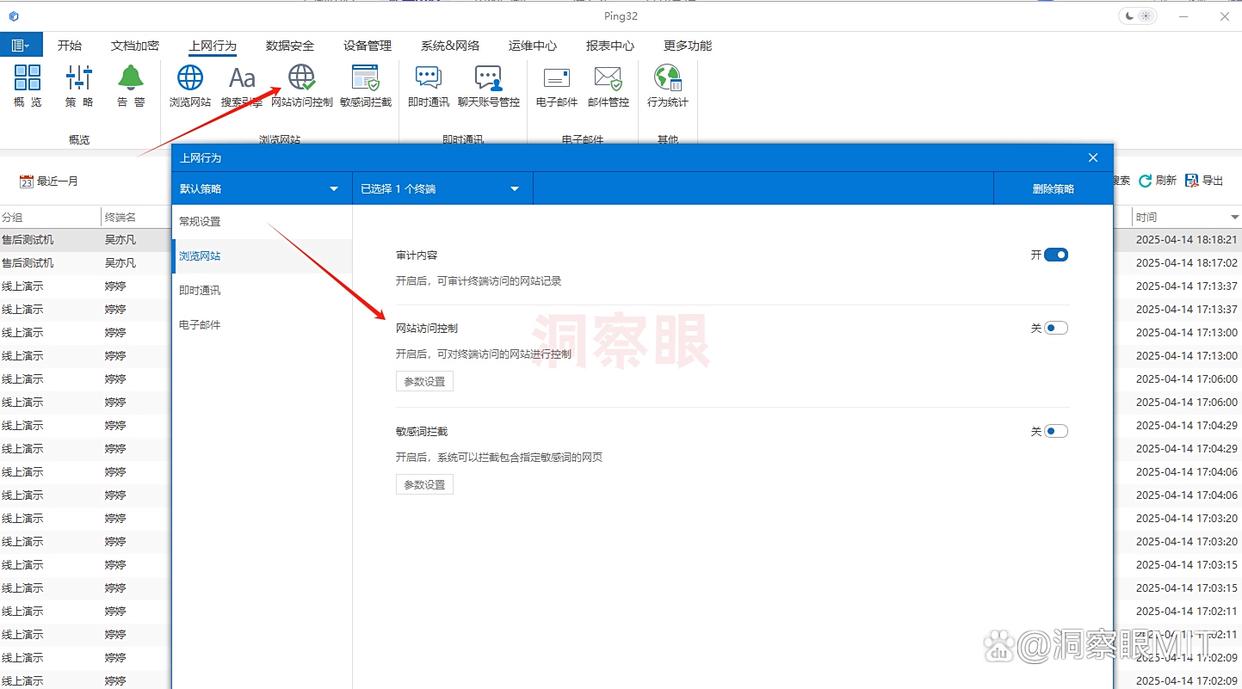Select 常规设置 in dialog sidebar
The width and height of the screenshot is (1242, 689).
pos(262,222)
